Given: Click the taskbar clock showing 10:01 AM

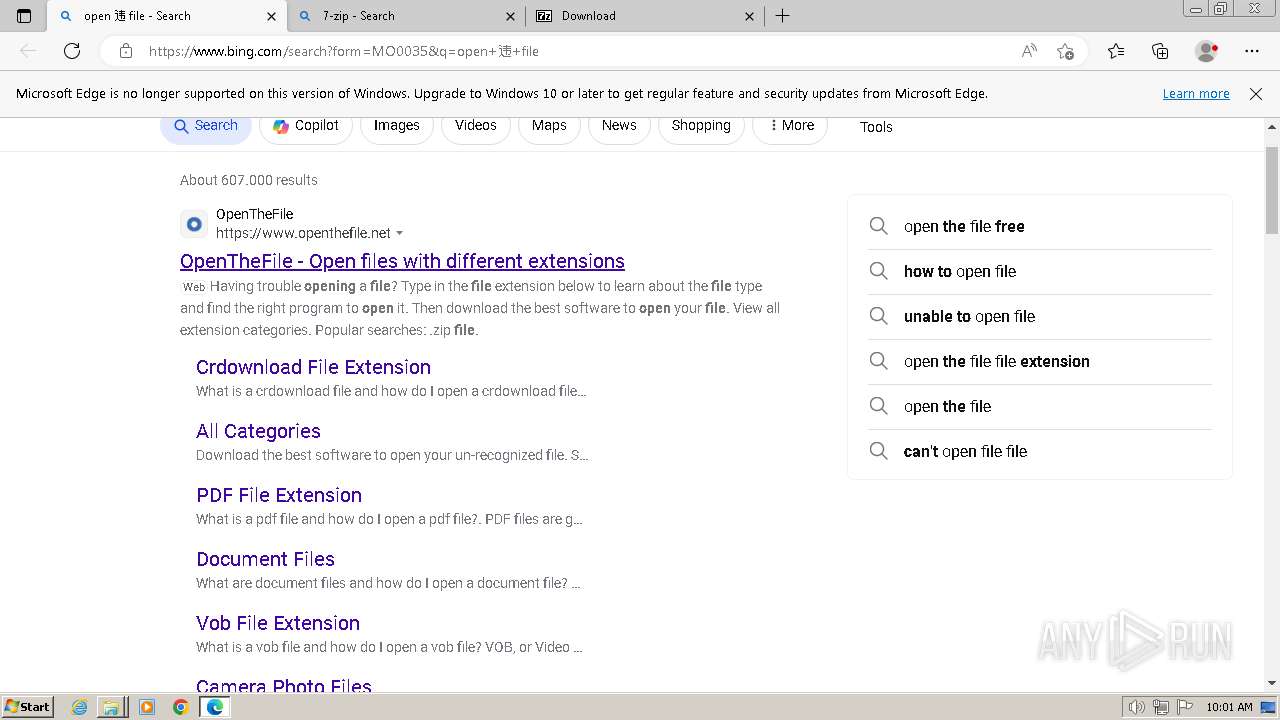Looking at the screenshot, I should click(1229, 707).
